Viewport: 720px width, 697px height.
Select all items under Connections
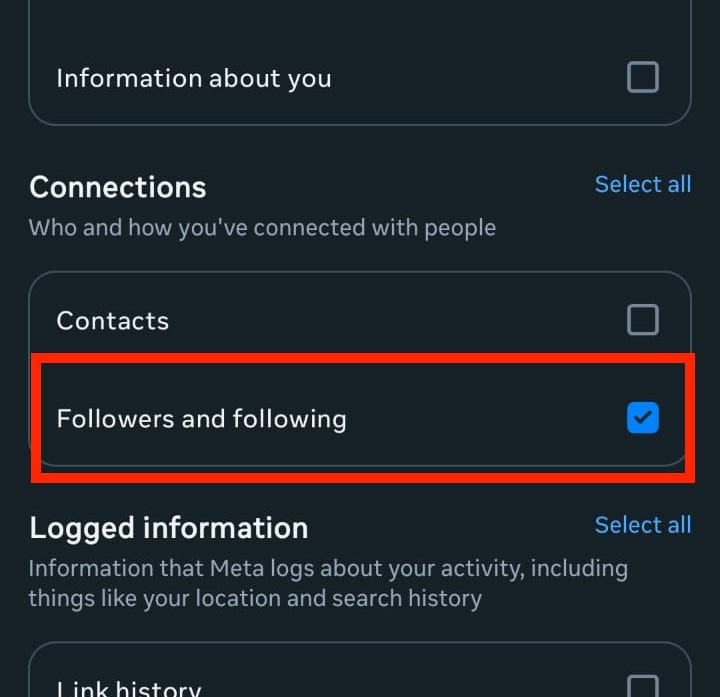[642, 184]
